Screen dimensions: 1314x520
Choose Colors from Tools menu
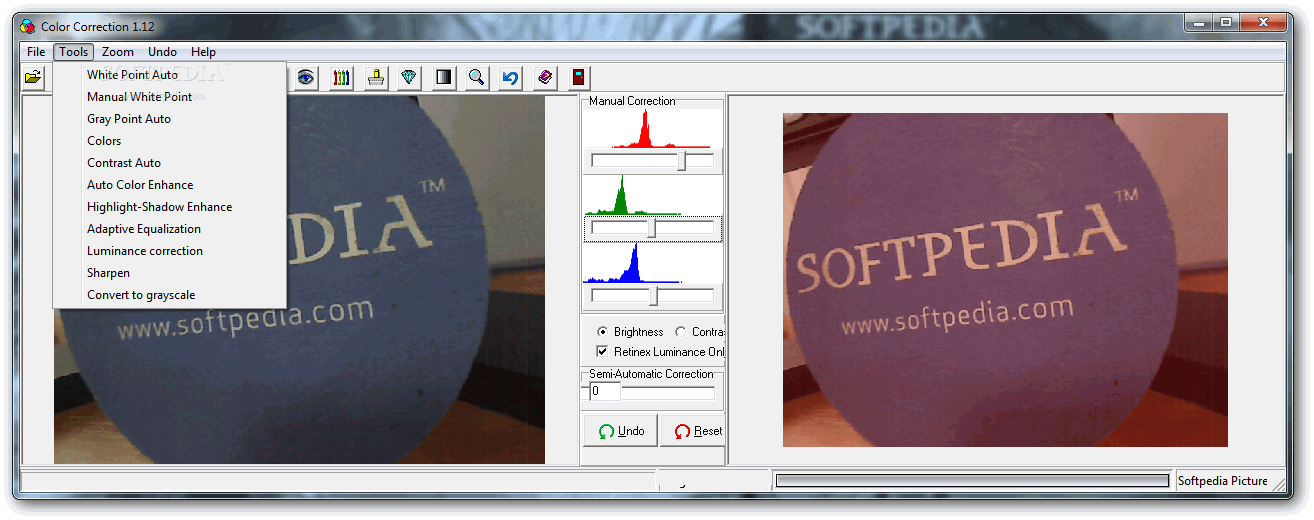(170, 141)
